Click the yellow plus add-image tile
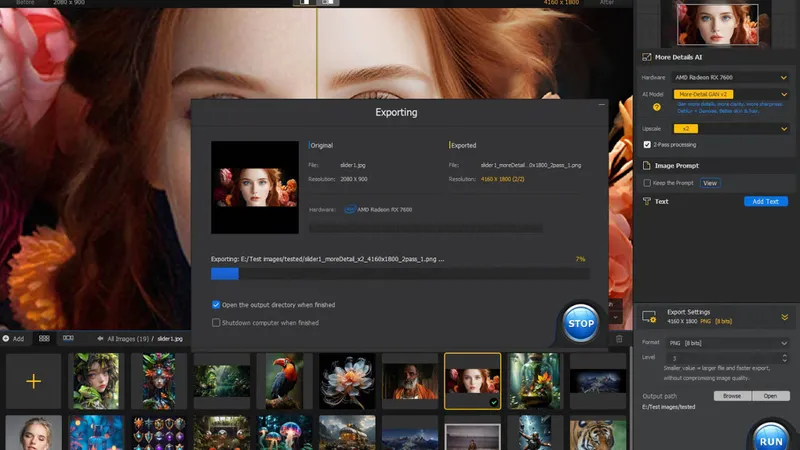Screen dimensions: 800x450 (x=33, y=381)
